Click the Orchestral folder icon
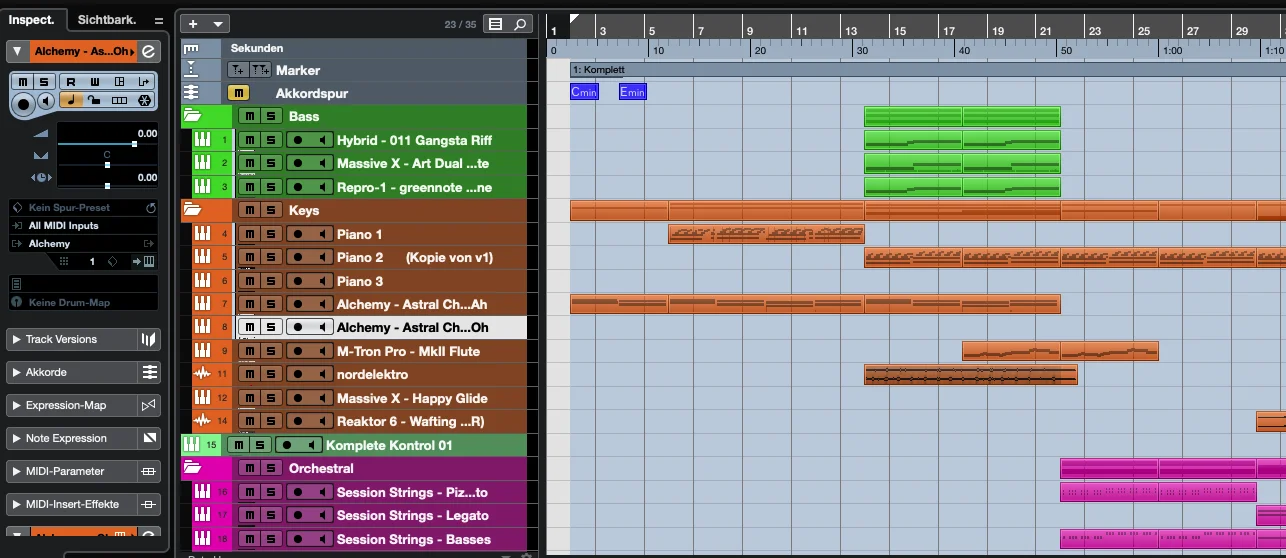This screenshot has width=1286, height=558. click(x=192, y=468)
